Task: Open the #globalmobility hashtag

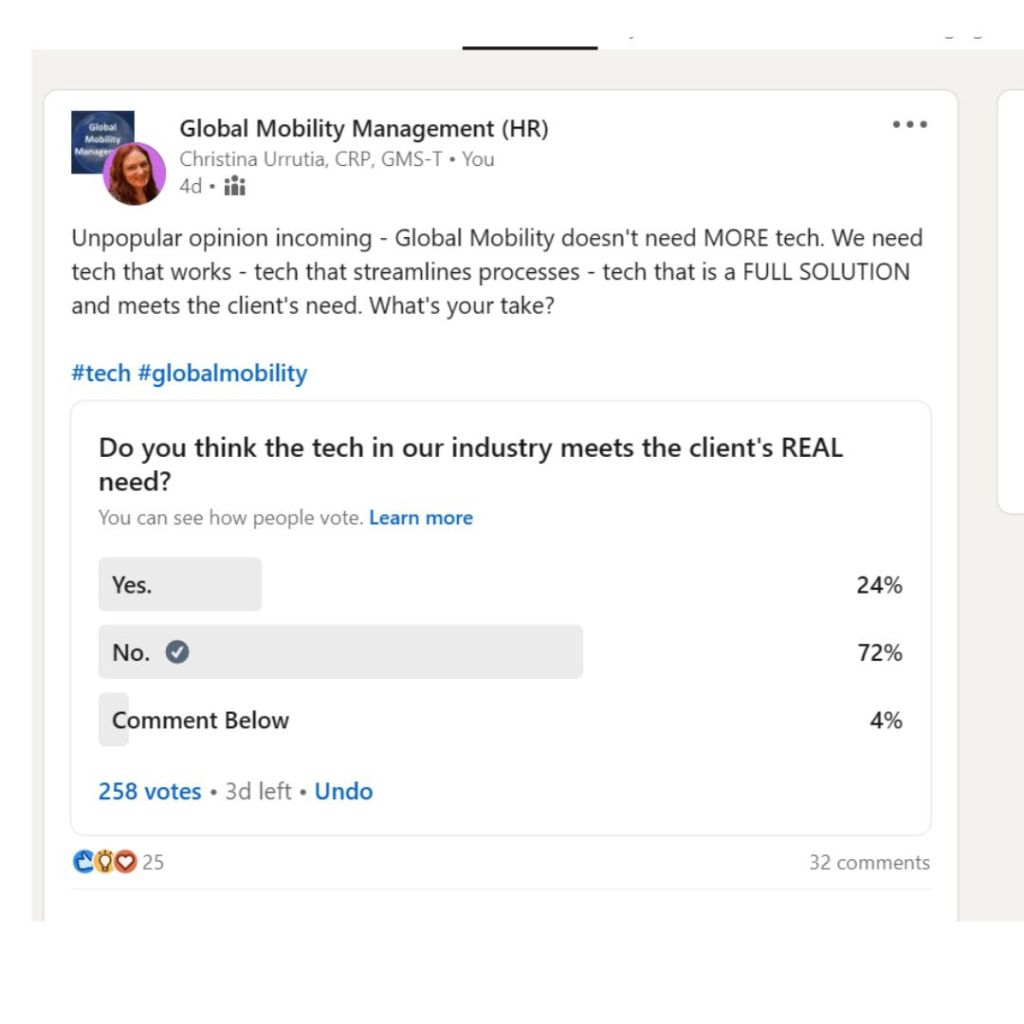Action: 222,373
